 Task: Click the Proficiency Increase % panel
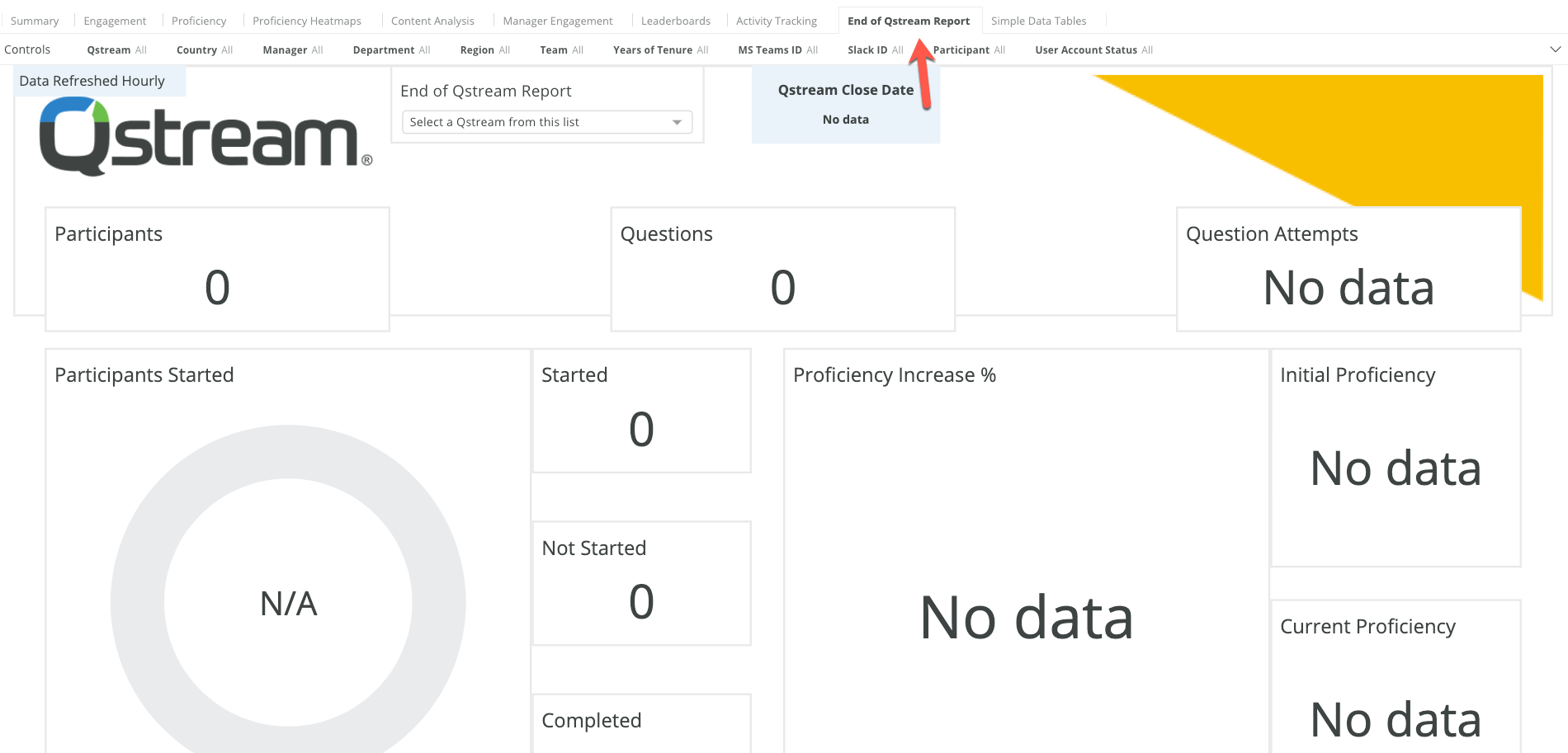click(x=1027, y=551)
